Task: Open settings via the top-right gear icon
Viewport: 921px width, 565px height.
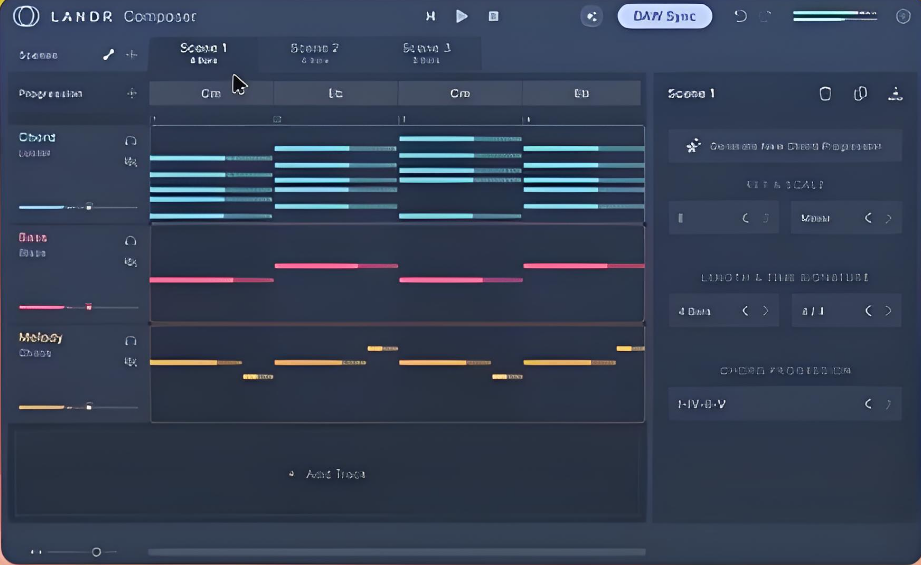Action: point(903,16)
